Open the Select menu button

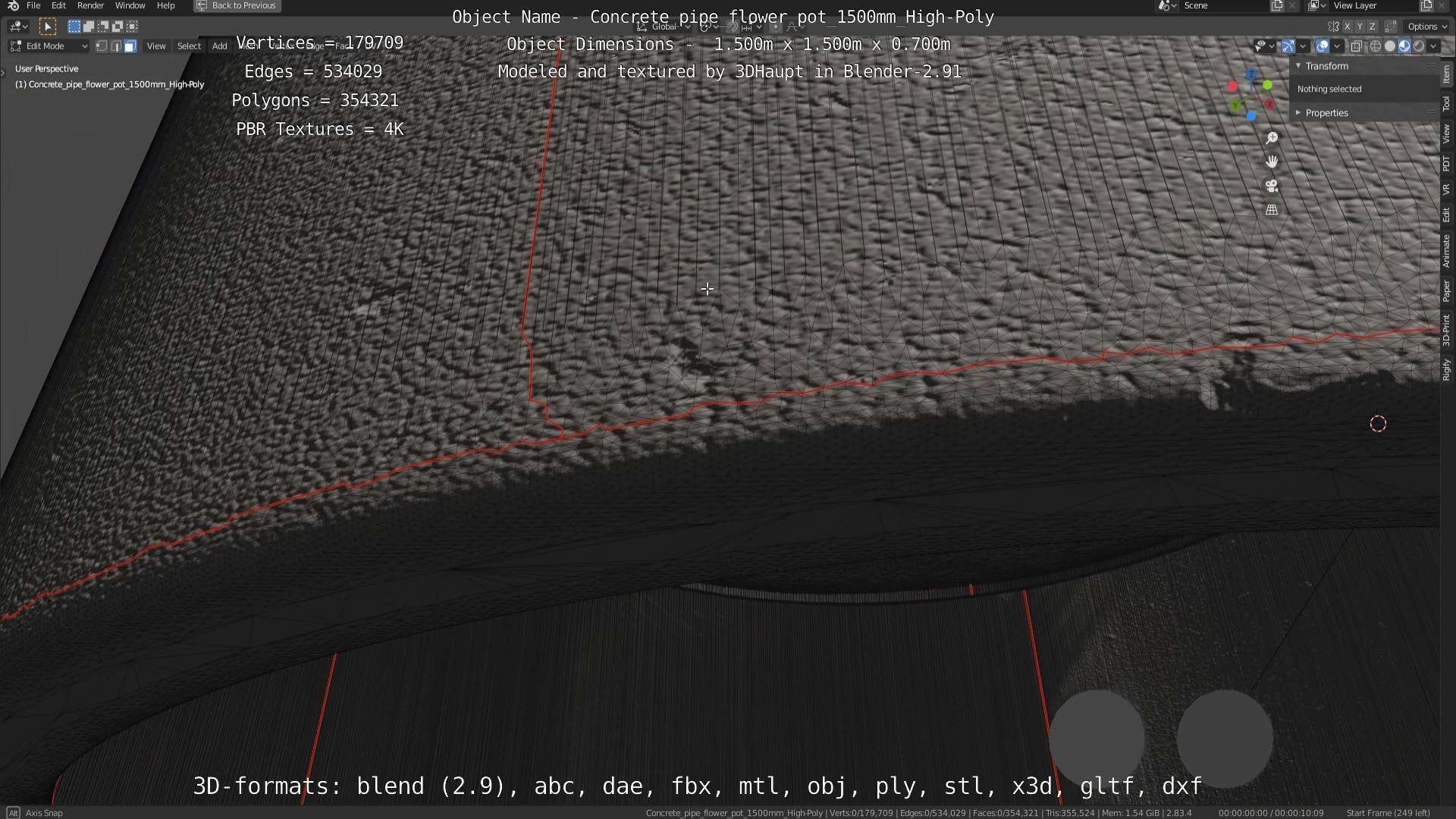(189, 46)
